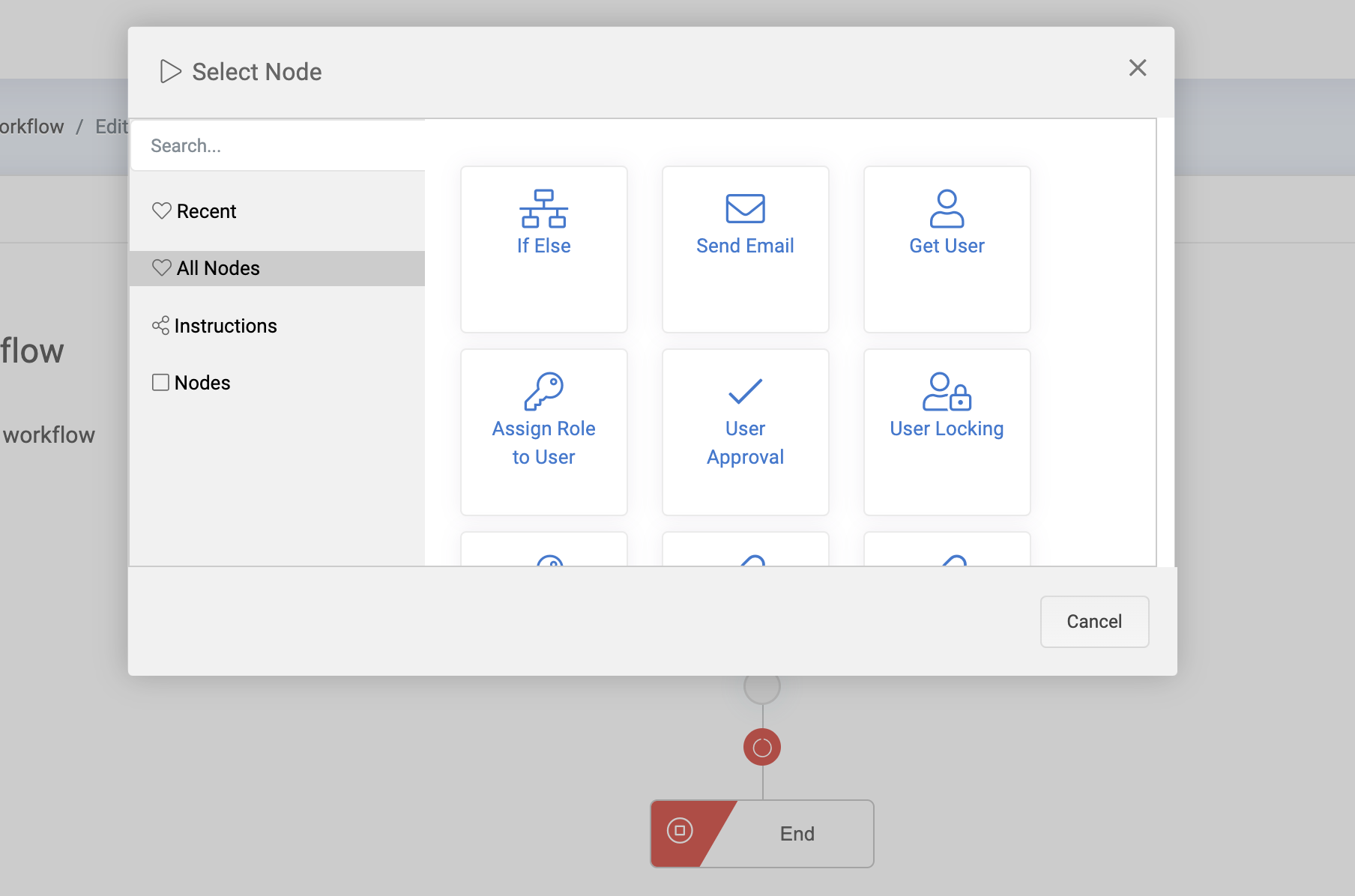Toggle the Nodes square checkbox icon
Viewport: 1355px width, 896px height.
point(160,383)
